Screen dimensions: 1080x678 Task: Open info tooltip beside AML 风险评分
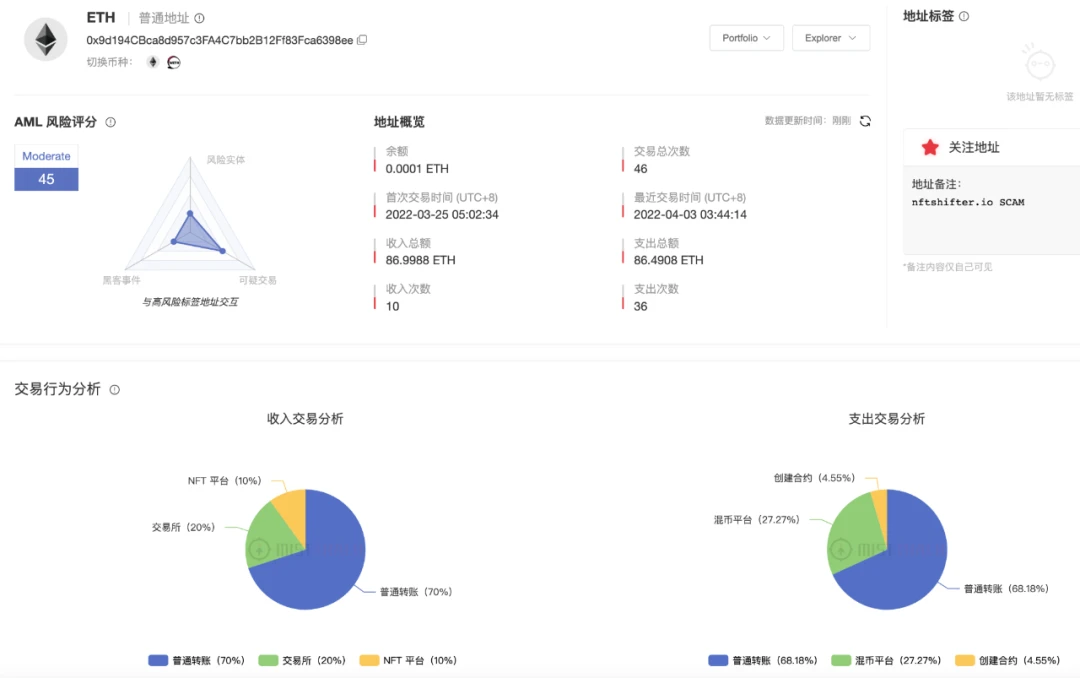(110, 122)
